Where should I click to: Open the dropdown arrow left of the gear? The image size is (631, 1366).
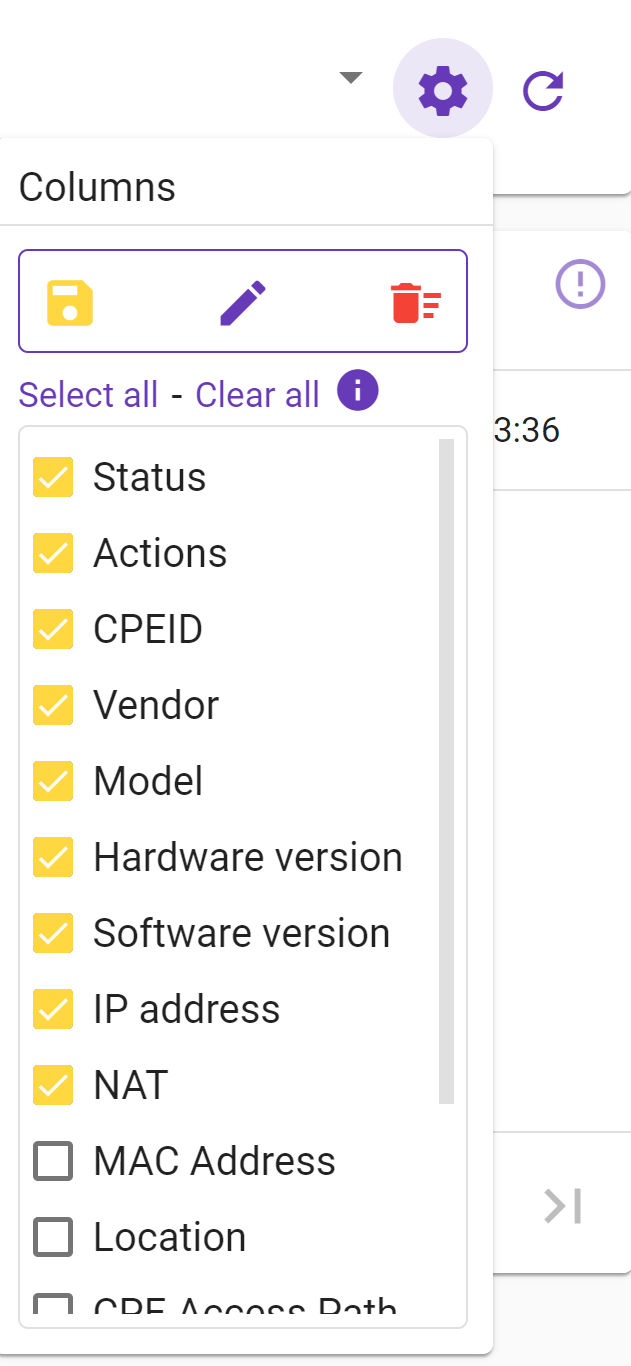349,77
